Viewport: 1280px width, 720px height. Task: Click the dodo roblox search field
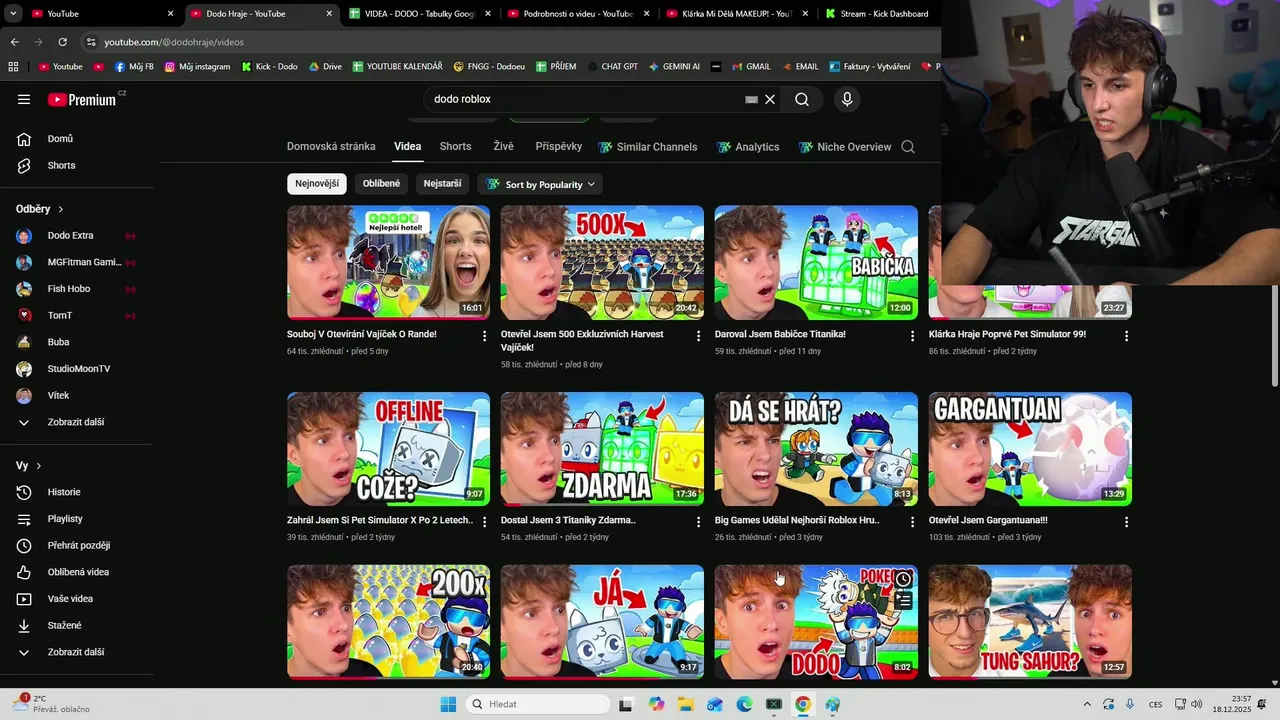point(585,99)
